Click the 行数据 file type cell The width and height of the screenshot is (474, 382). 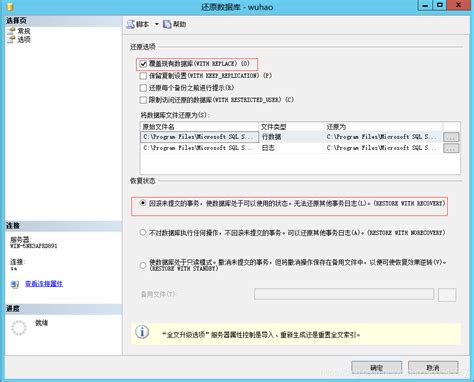coord(291,137)
